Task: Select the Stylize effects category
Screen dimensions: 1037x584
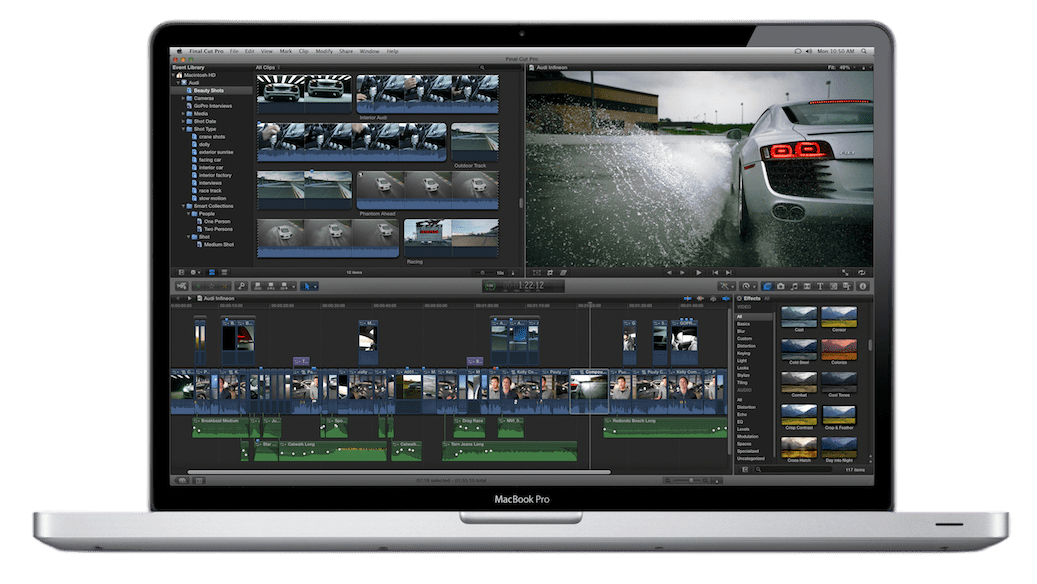Action: click(743, 375)
